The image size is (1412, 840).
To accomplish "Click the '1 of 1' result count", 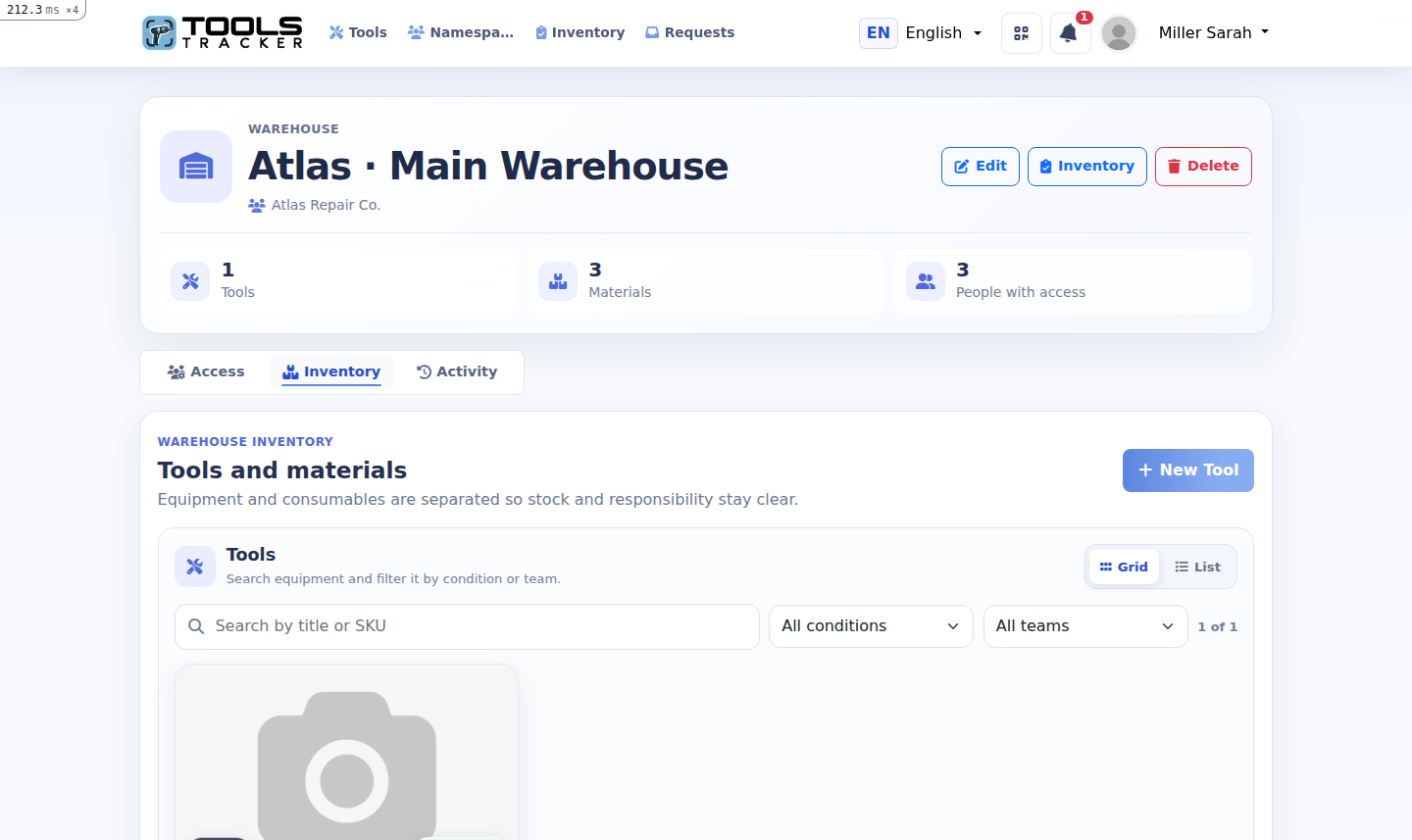I will 1217,627.
